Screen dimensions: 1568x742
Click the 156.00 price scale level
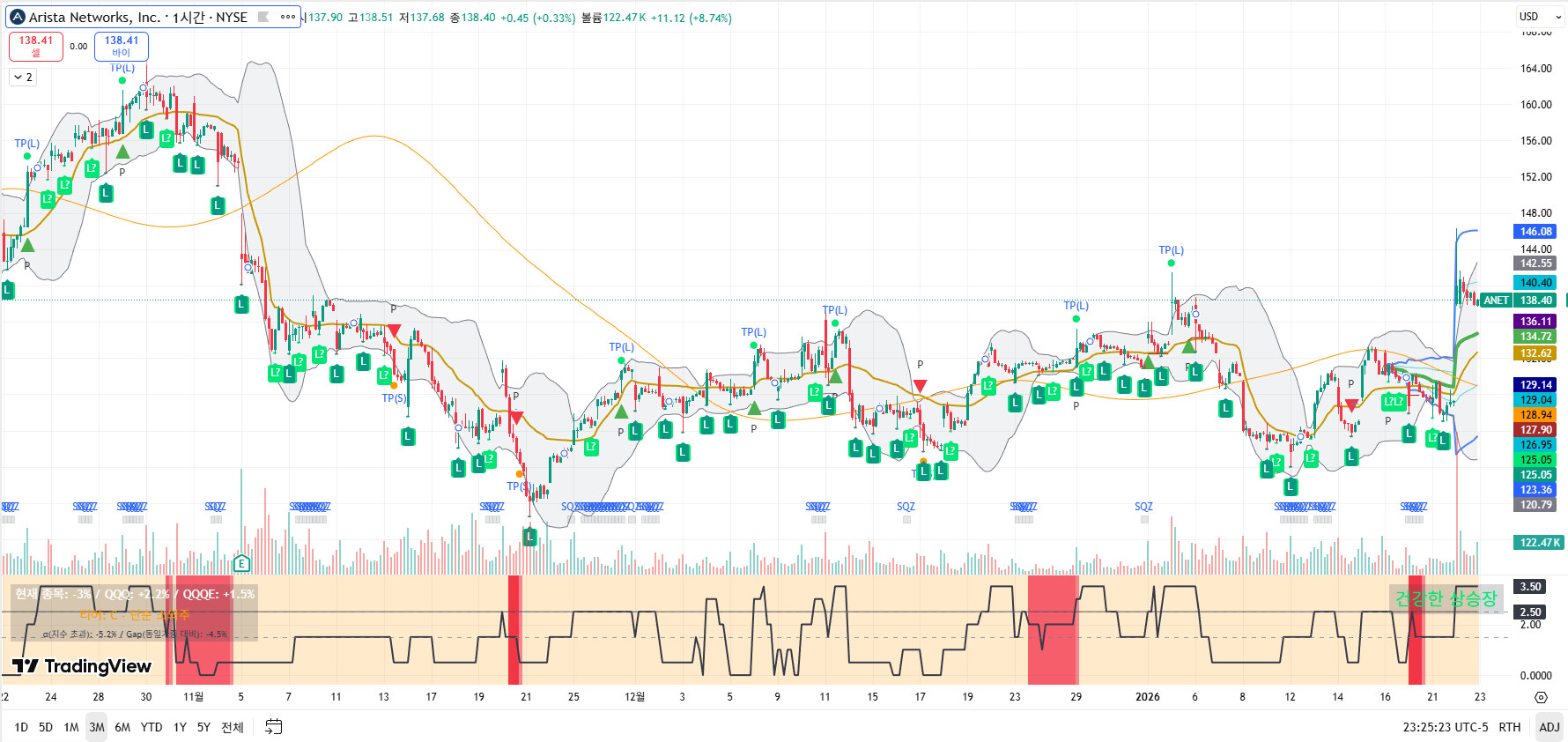tap(1535, 141)
